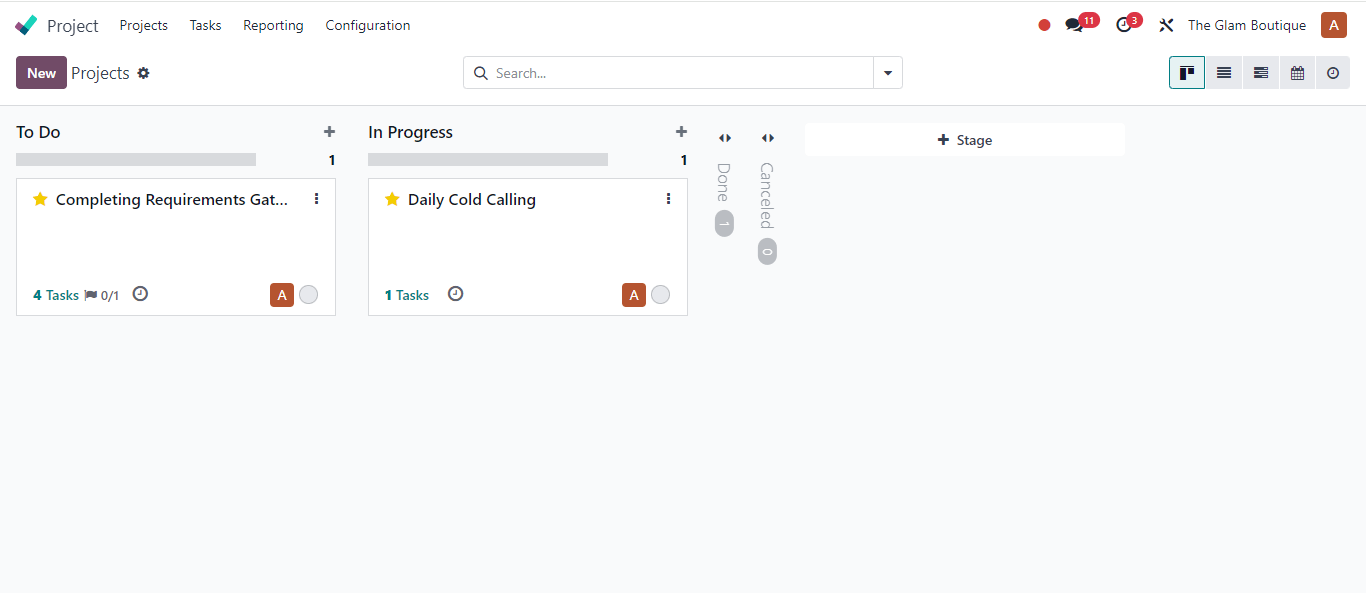Click the debug tools wrench icon

(1166, 25)
